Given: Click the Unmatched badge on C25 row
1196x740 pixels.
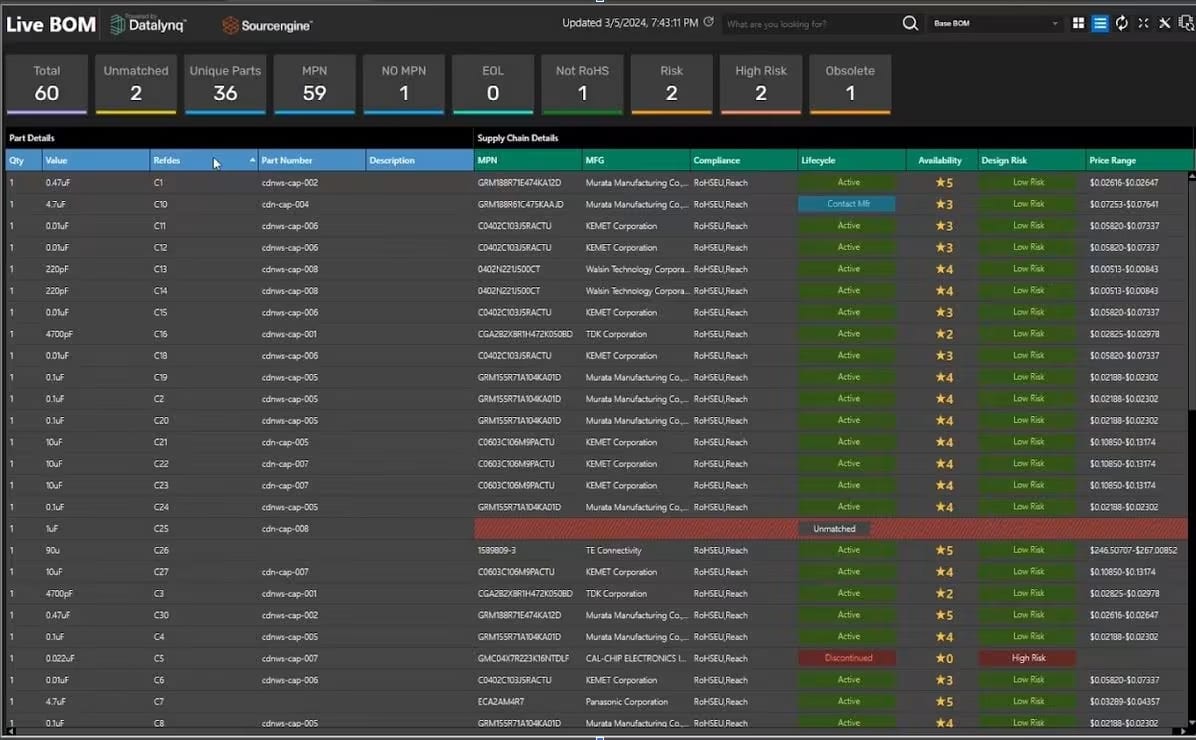Looking at the screenshot, I should click(834, 529).
